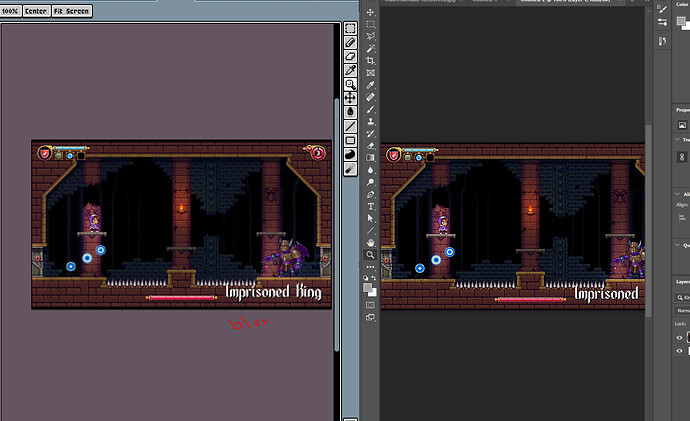The width and height of the screenshot is (690, 421).
Task: Hide the top layer using its eye icon
Action: [679, 338]
